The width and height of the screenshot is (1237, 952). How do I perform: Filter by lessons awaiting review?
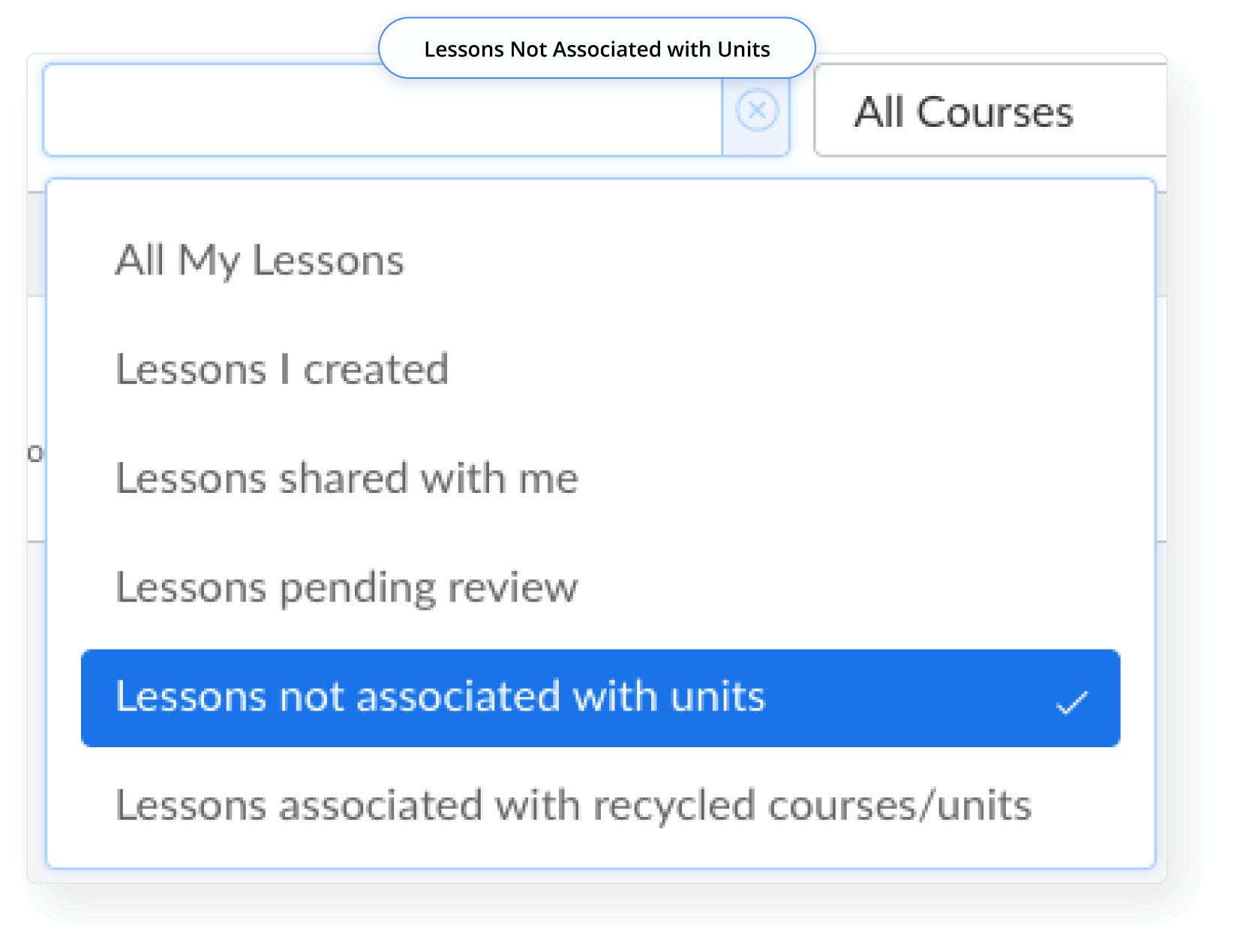point(347,587)
